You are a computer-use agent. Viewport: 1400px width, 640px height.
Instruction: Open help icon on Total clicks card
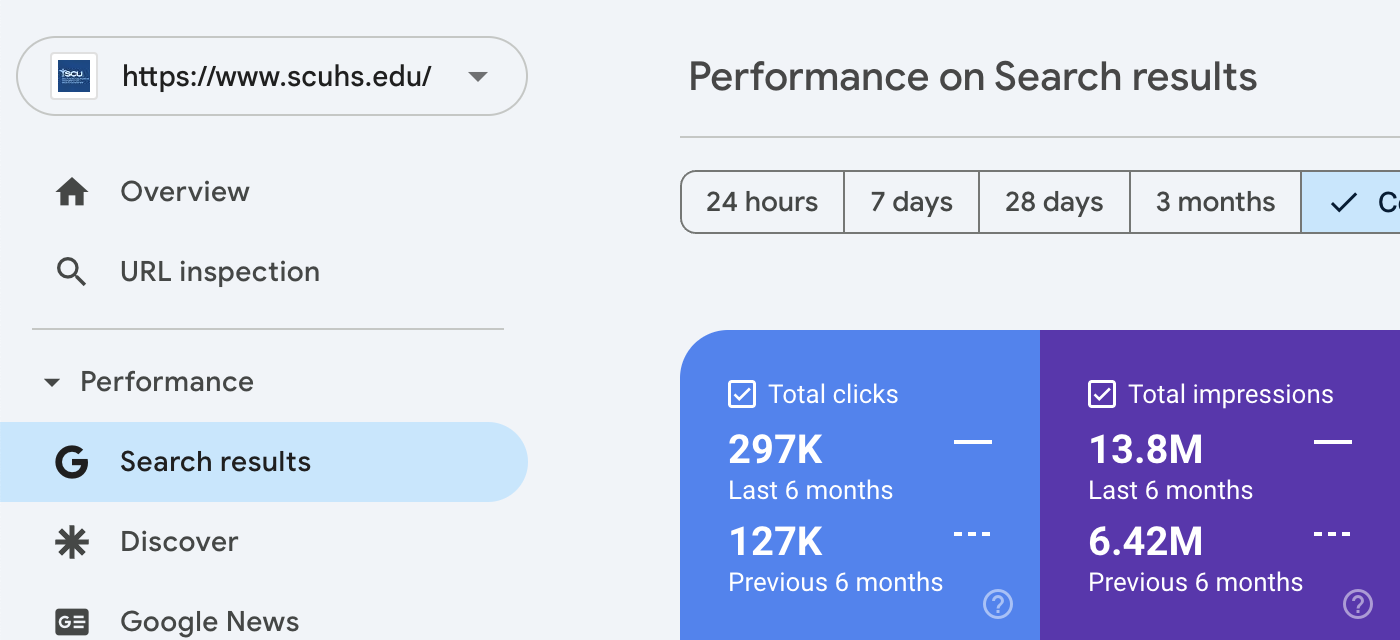coord(998,604)
